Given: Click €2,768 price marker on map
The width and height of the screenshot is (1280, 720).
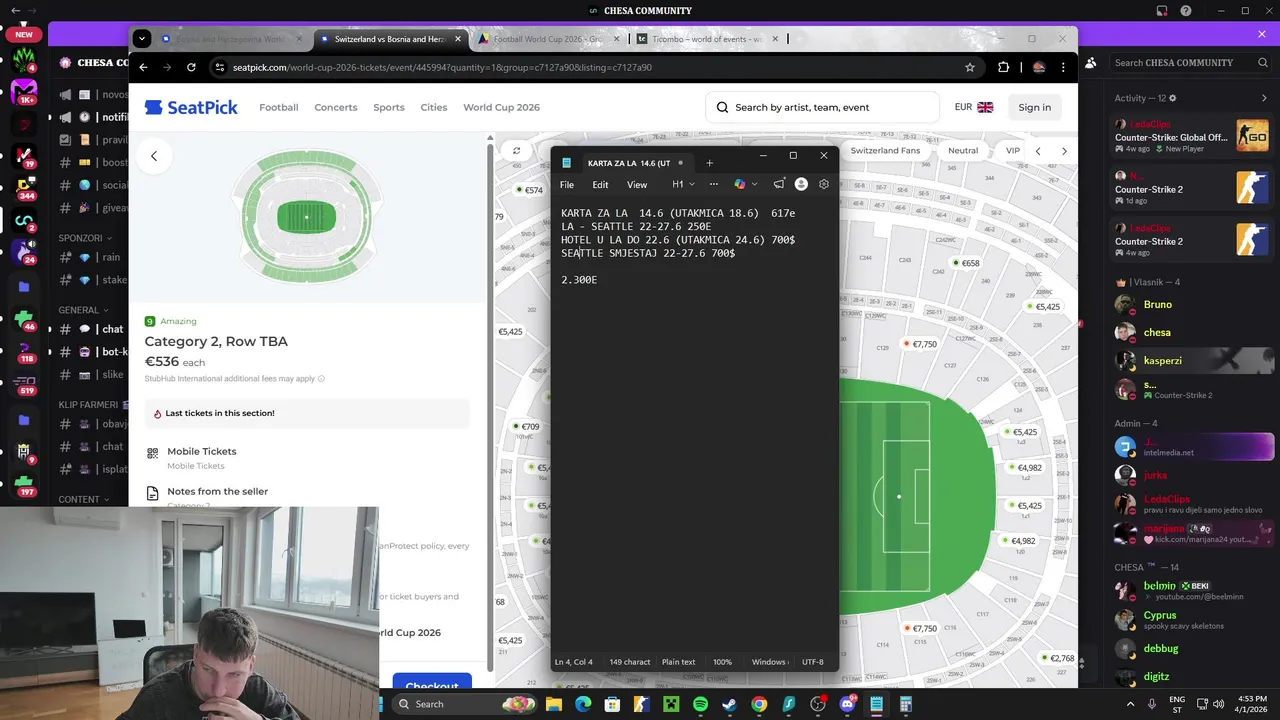Looking at the screenshot, I should [1057, 658].
